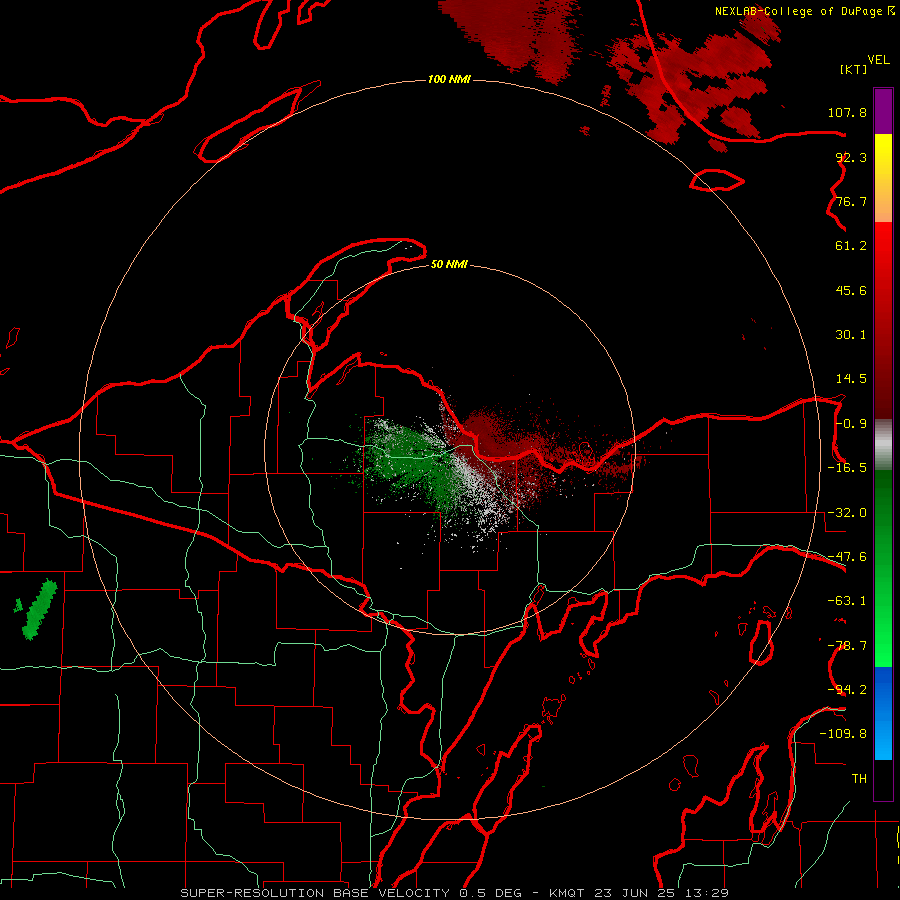This screenshot has height=900, width=900.
Task: Click the -109.8 legend value
Action: tap(843, 734)
